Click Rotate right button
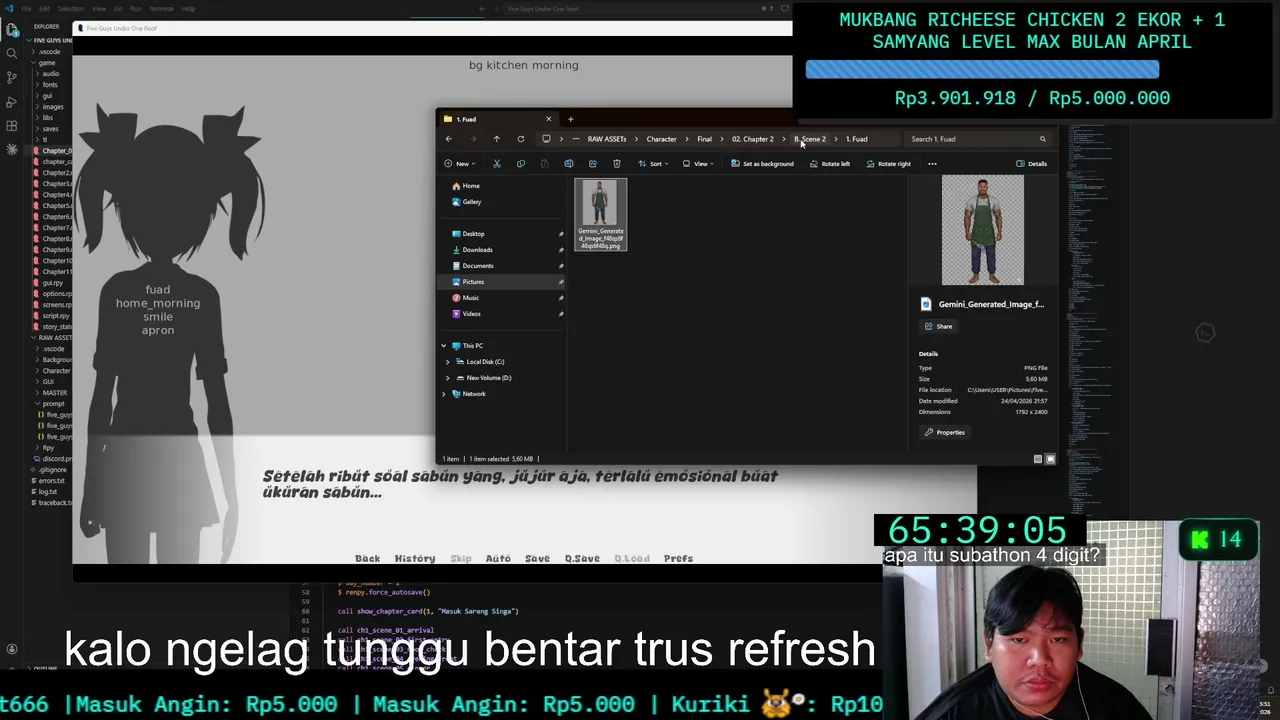 pyautogui.click(x=889, y=164)
